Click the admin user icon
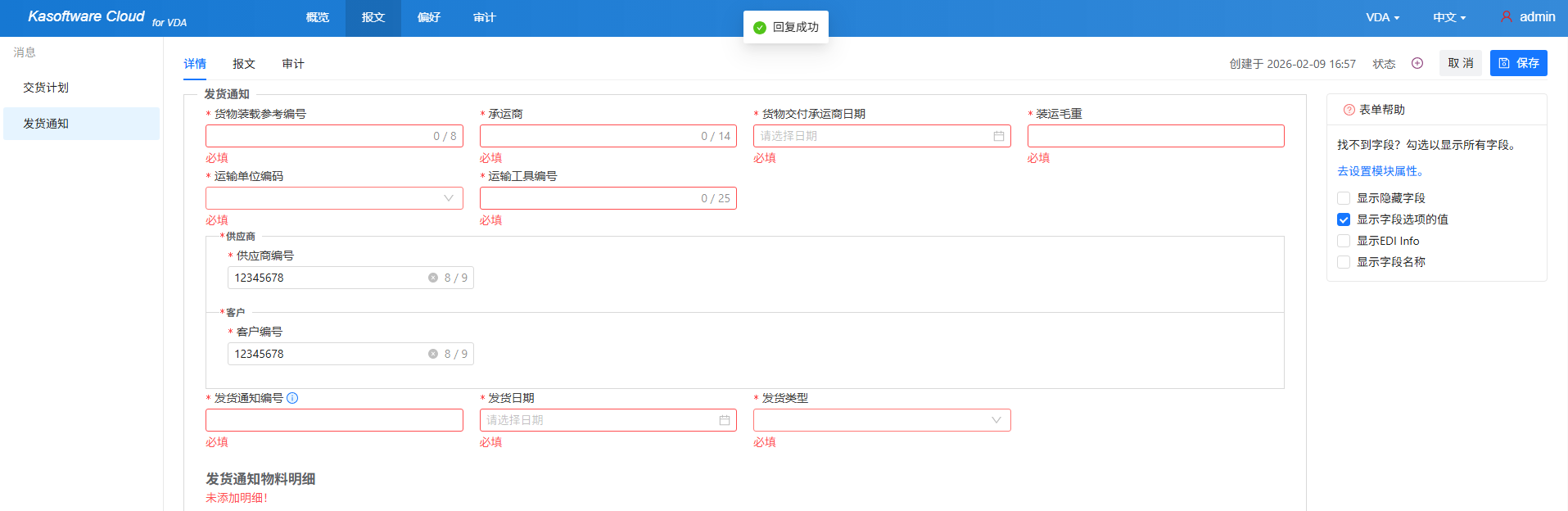The image size is (1568, 511). (x=1506, y=16)
